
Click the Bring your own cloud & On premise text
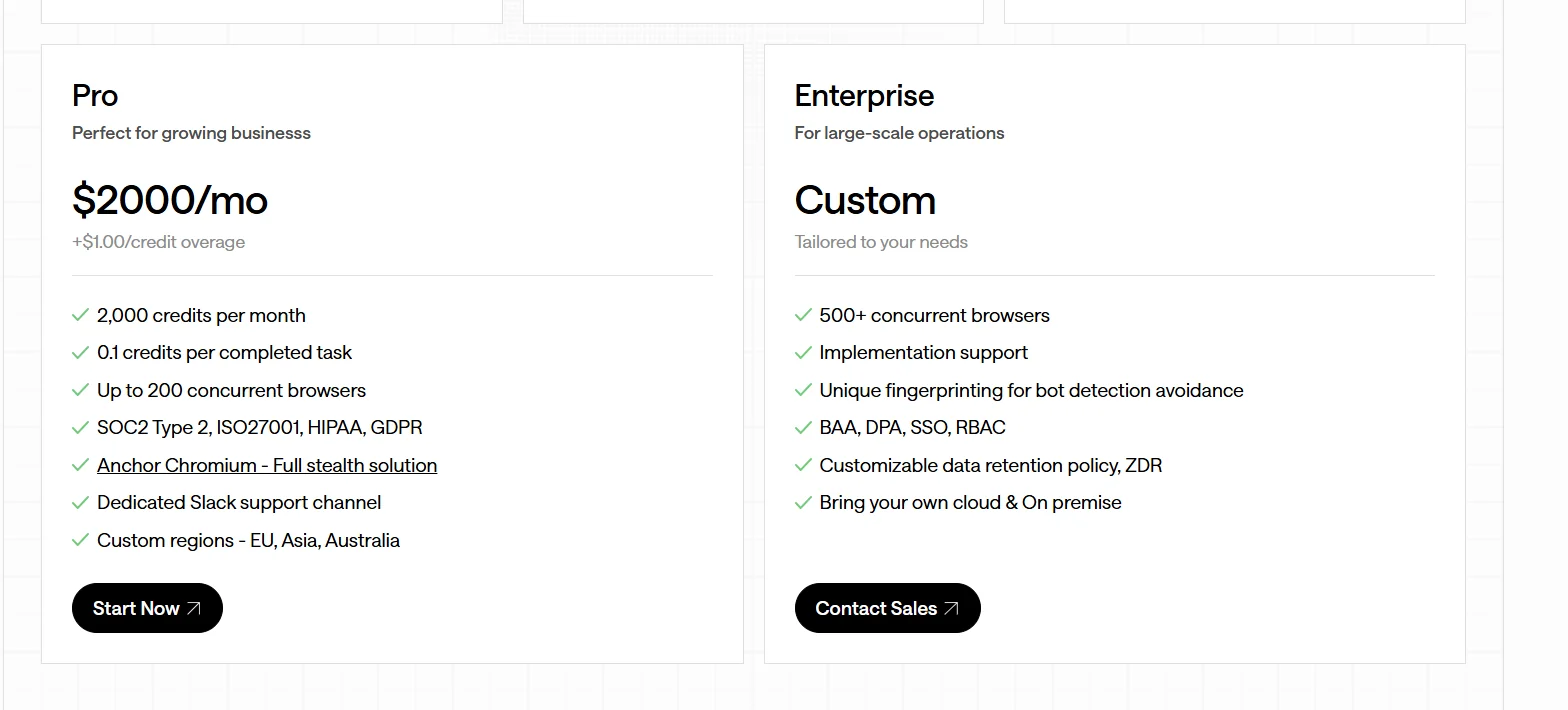(x=970, y=502)
